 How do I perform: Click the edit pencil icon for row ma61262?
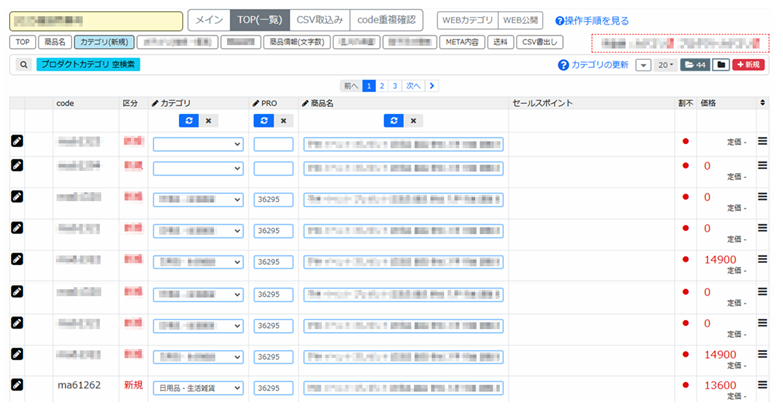tap(17, 385)
